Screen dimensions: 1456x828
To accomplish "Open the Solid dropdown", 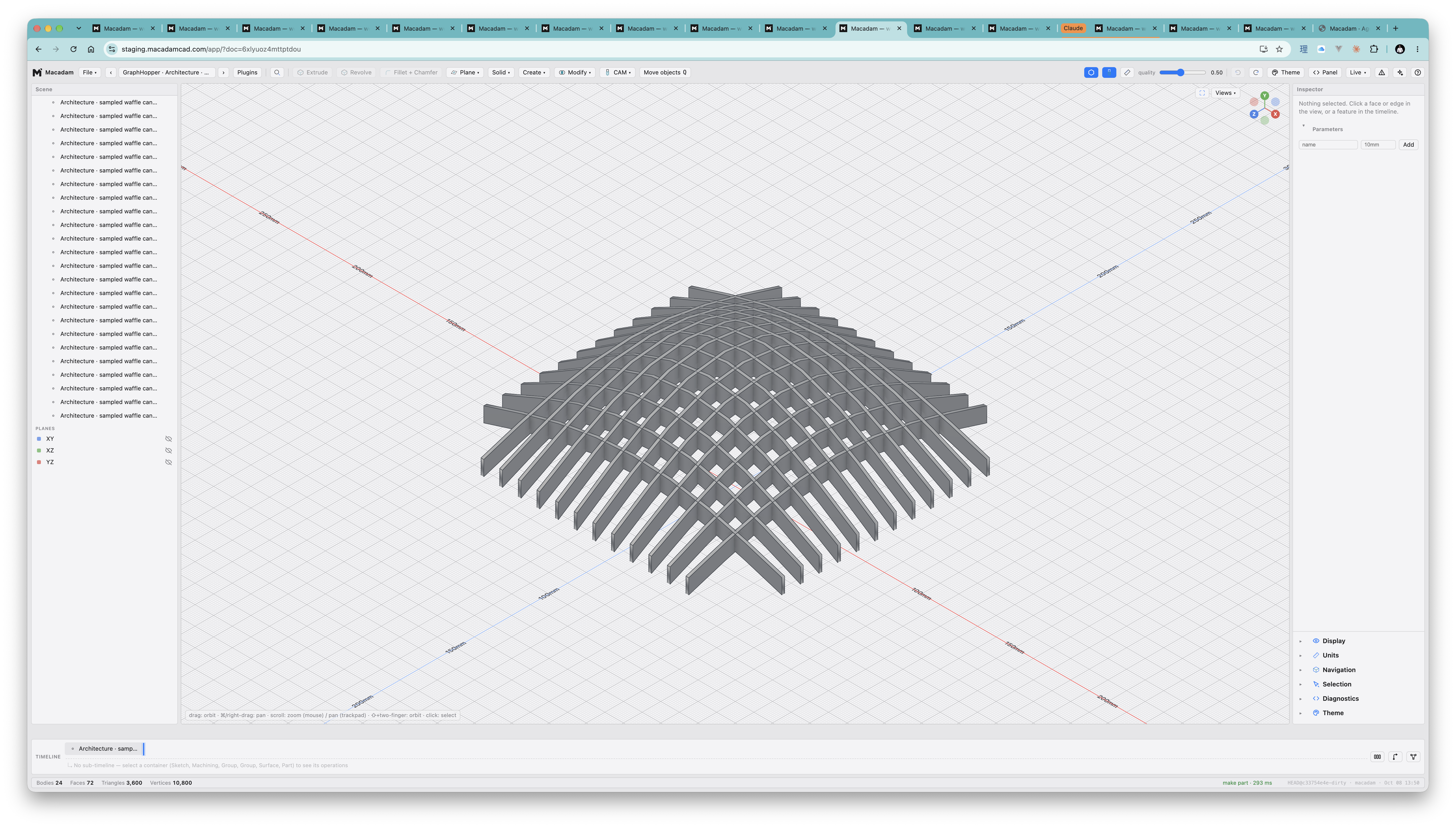I will [501, 72].
